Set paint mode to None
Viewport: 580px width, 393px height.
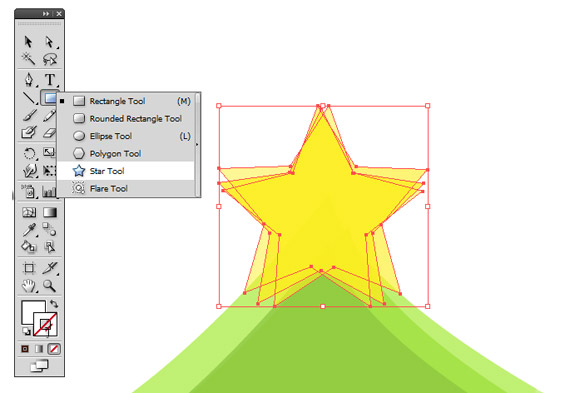pos(54,349)
